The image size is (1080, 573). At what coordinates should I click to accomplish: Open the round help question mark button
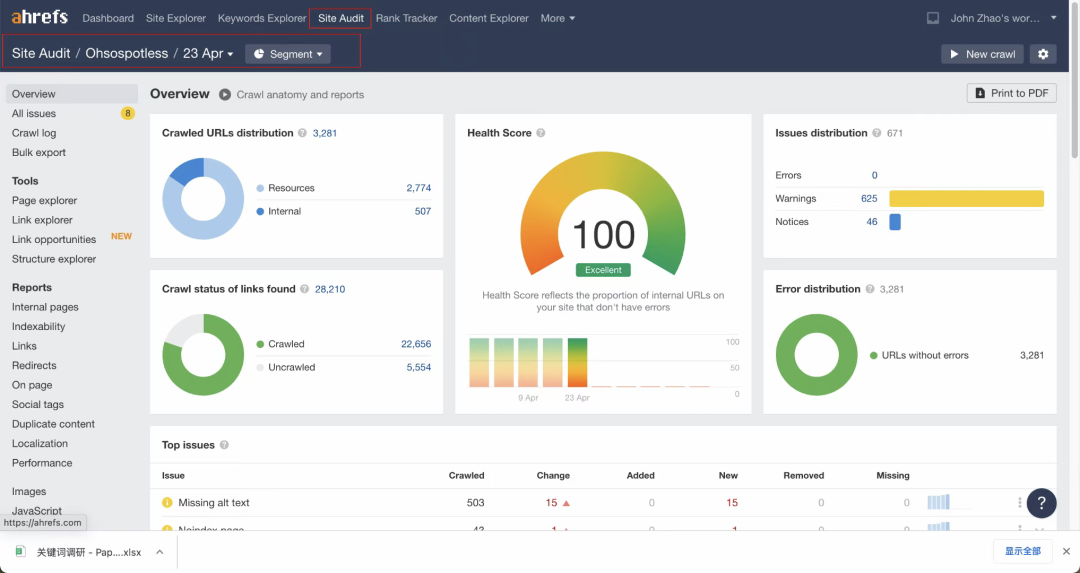1041,503
